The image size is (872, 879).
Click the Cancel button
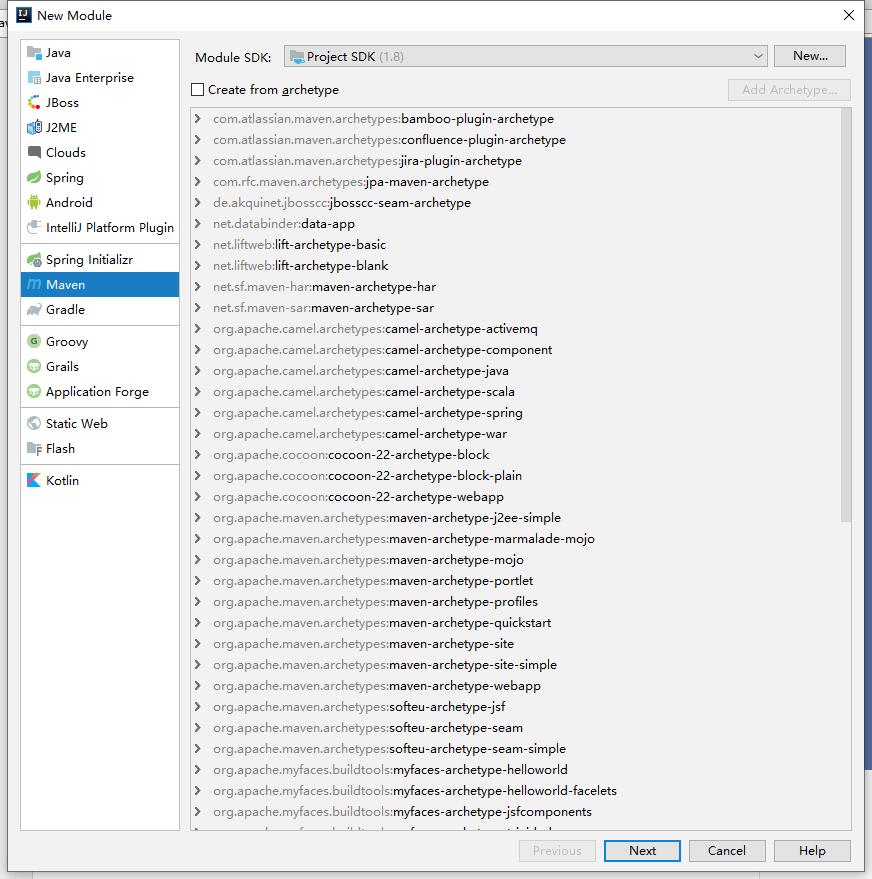pos(727,851)
